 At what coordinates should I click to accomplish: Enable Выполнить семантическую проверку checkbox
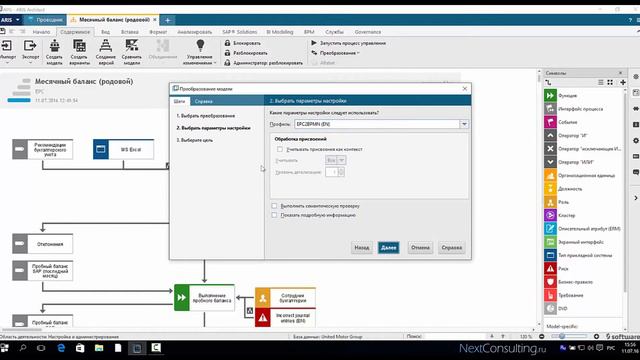pyautogui.click(x=274, y=206)
